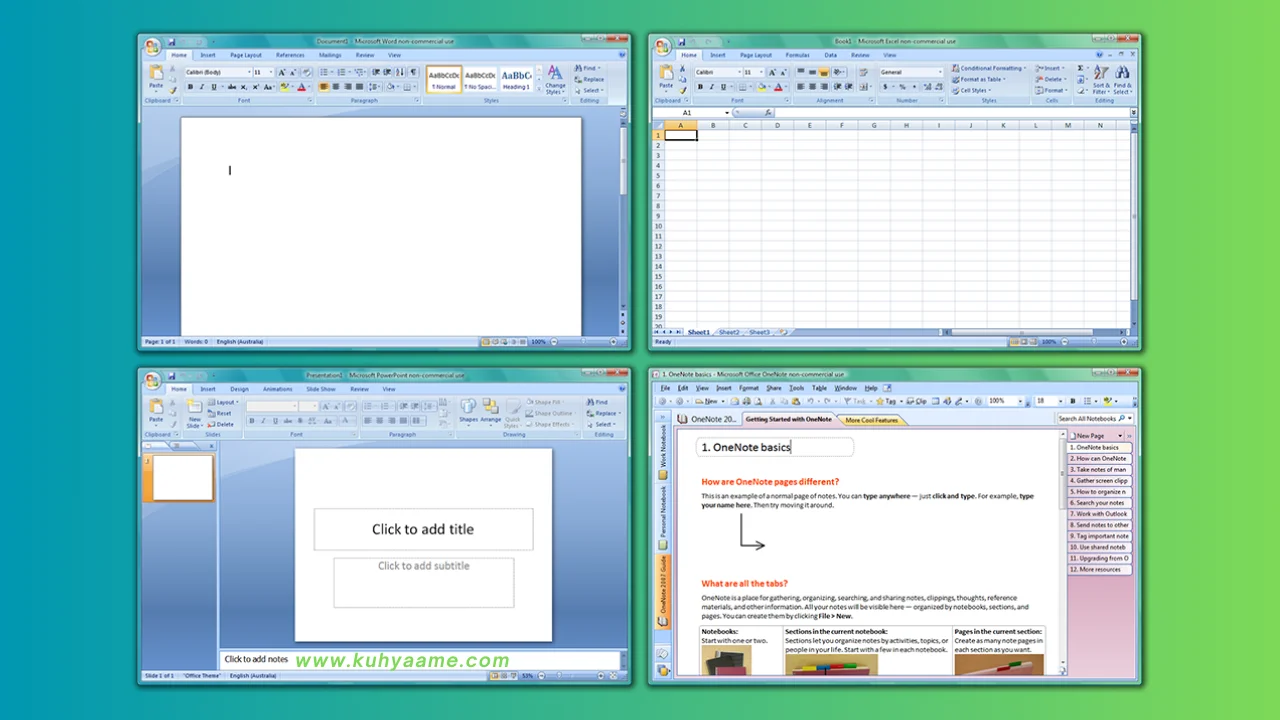Image resolution: width=1280 pixels, height=720 pixels.
Task: Open Formulas tab in Excel
Action: pos(797,55)
